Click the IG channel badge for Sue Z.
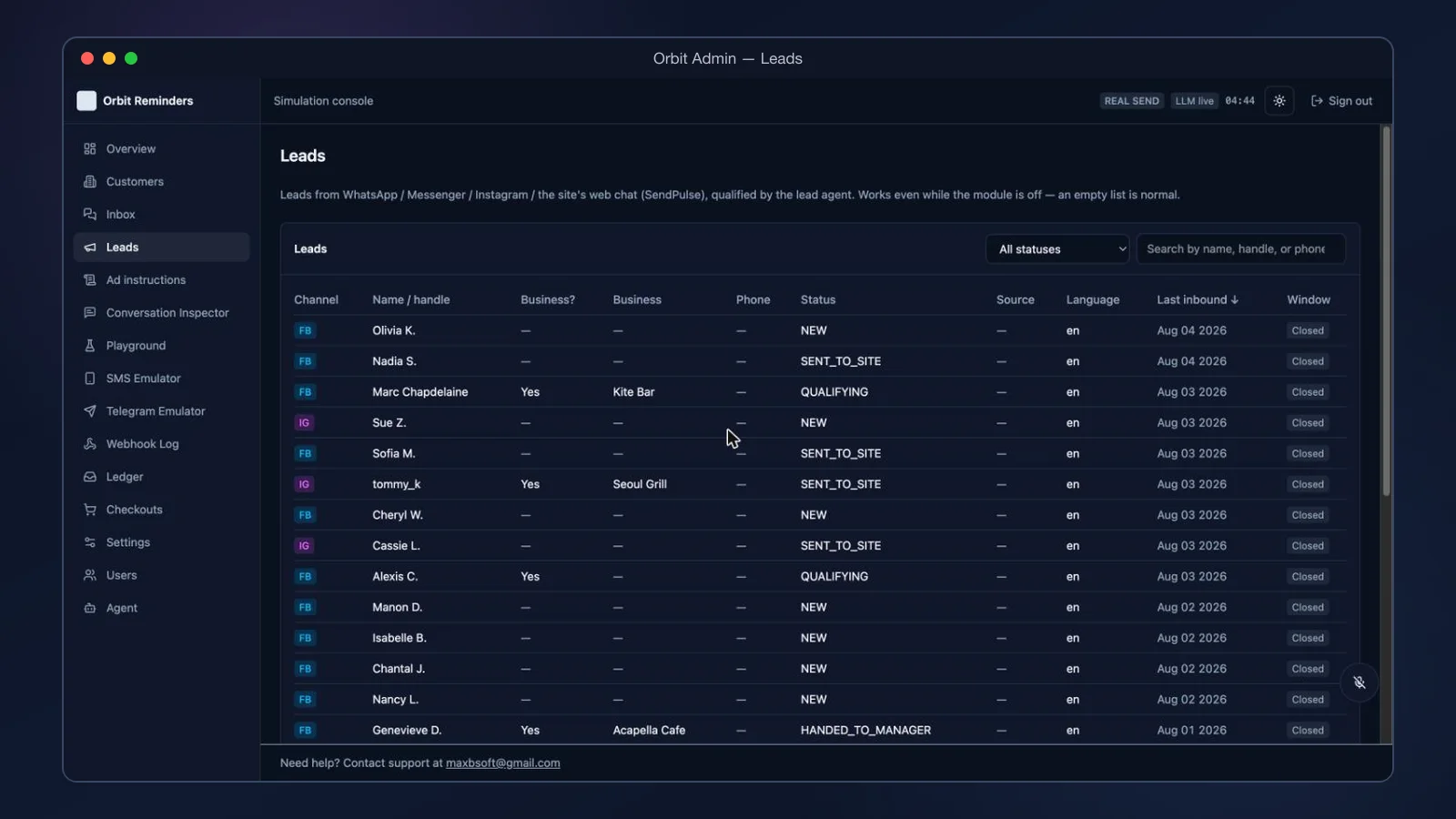Screen dimensions: 1456x819 pos(304,422)
